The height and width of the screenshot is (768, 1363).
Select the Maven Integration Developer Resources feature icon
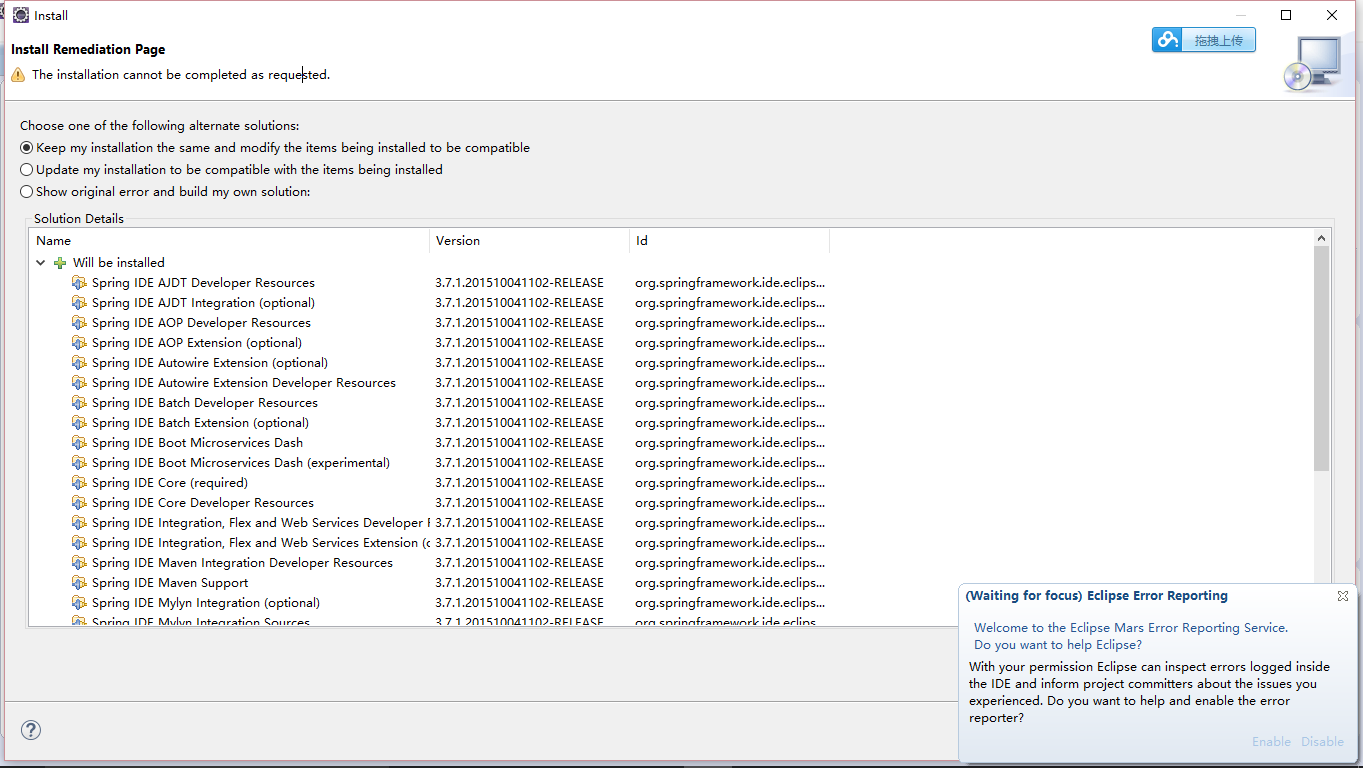click(80, 563)
